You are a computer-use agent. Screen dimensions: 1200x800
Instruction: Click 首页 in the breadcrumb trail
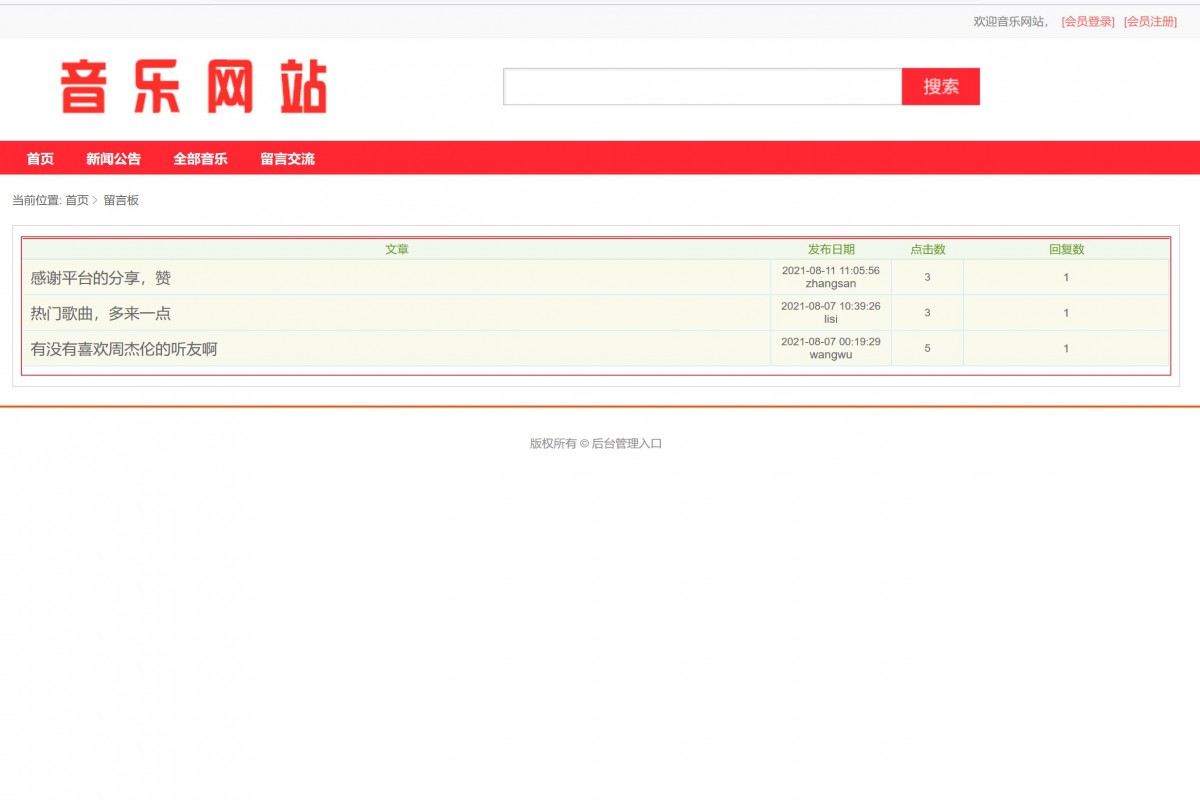point(76,200)
